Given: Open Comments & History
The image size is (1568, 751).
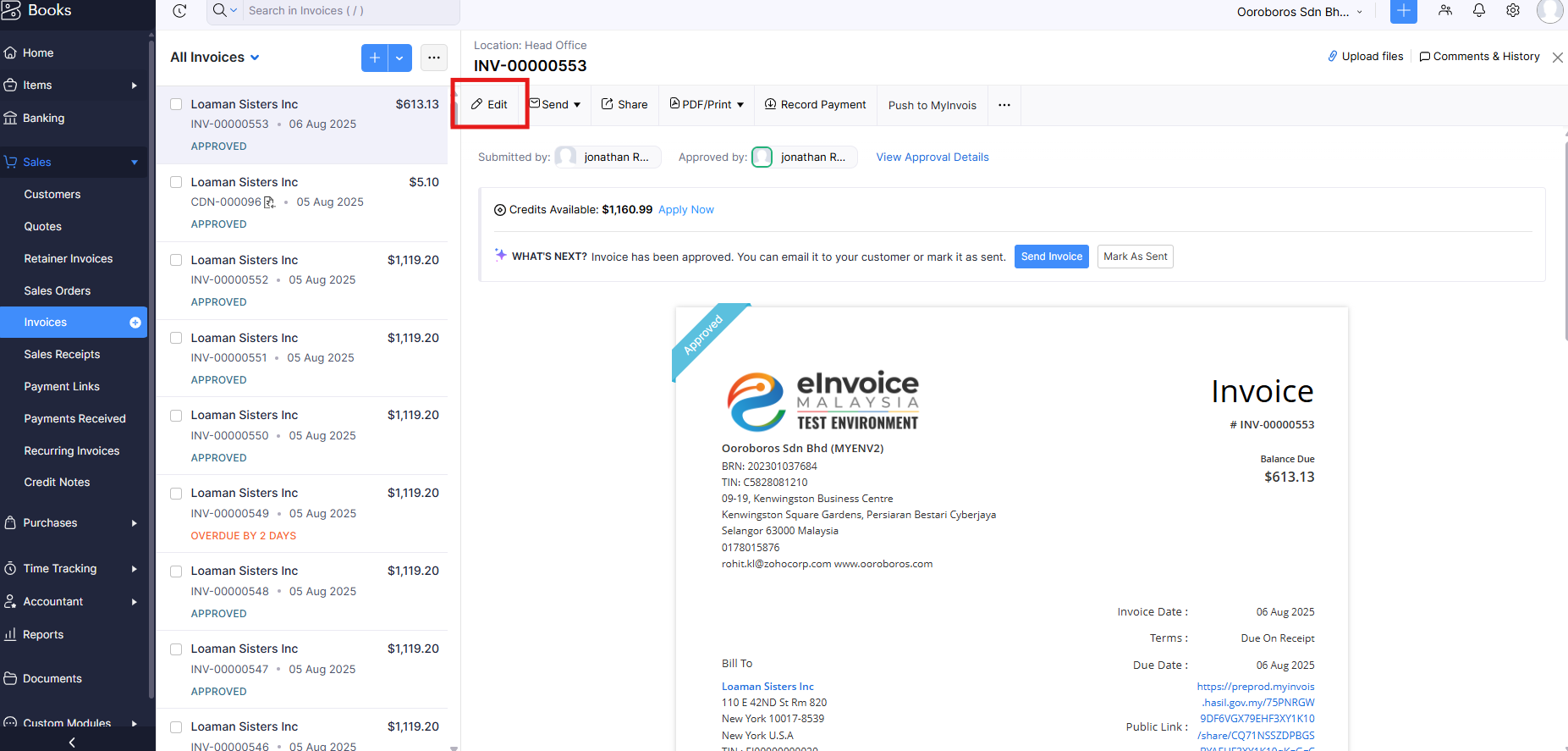Looking at the screenshot, I should tap(1480, 57).
